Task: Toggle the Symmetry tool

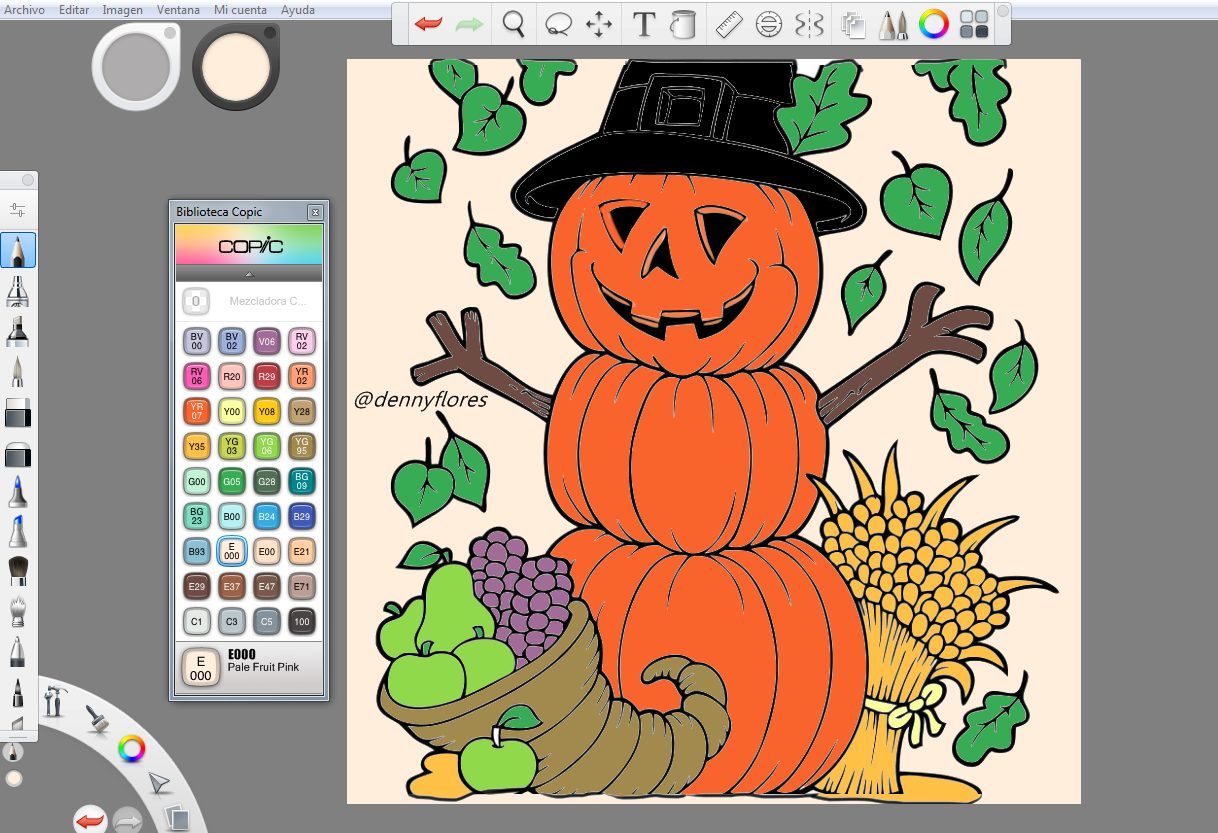Action: click(808, 25)
